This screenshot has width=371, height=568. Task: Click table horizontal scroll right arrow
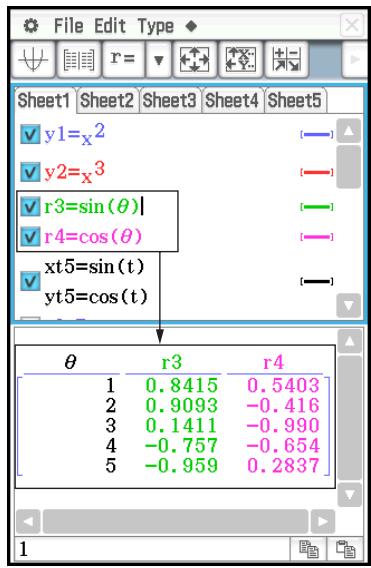322,521
